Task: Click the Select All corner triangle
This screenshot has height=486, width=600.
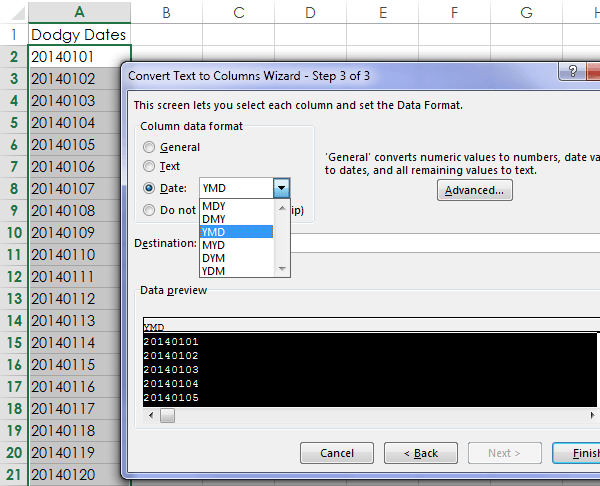Action: coord(17,13)
